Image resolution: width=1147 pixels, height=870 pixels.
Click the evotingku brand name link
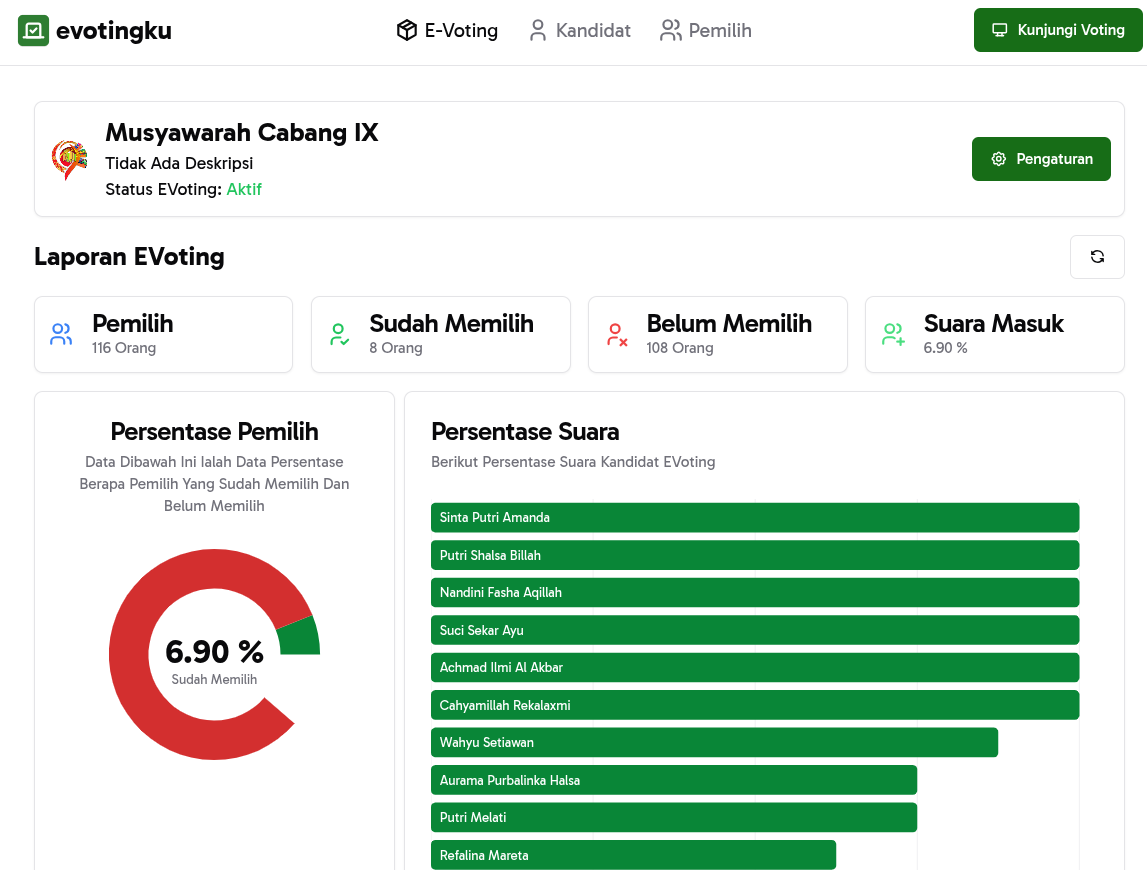(x=114, y=31)
